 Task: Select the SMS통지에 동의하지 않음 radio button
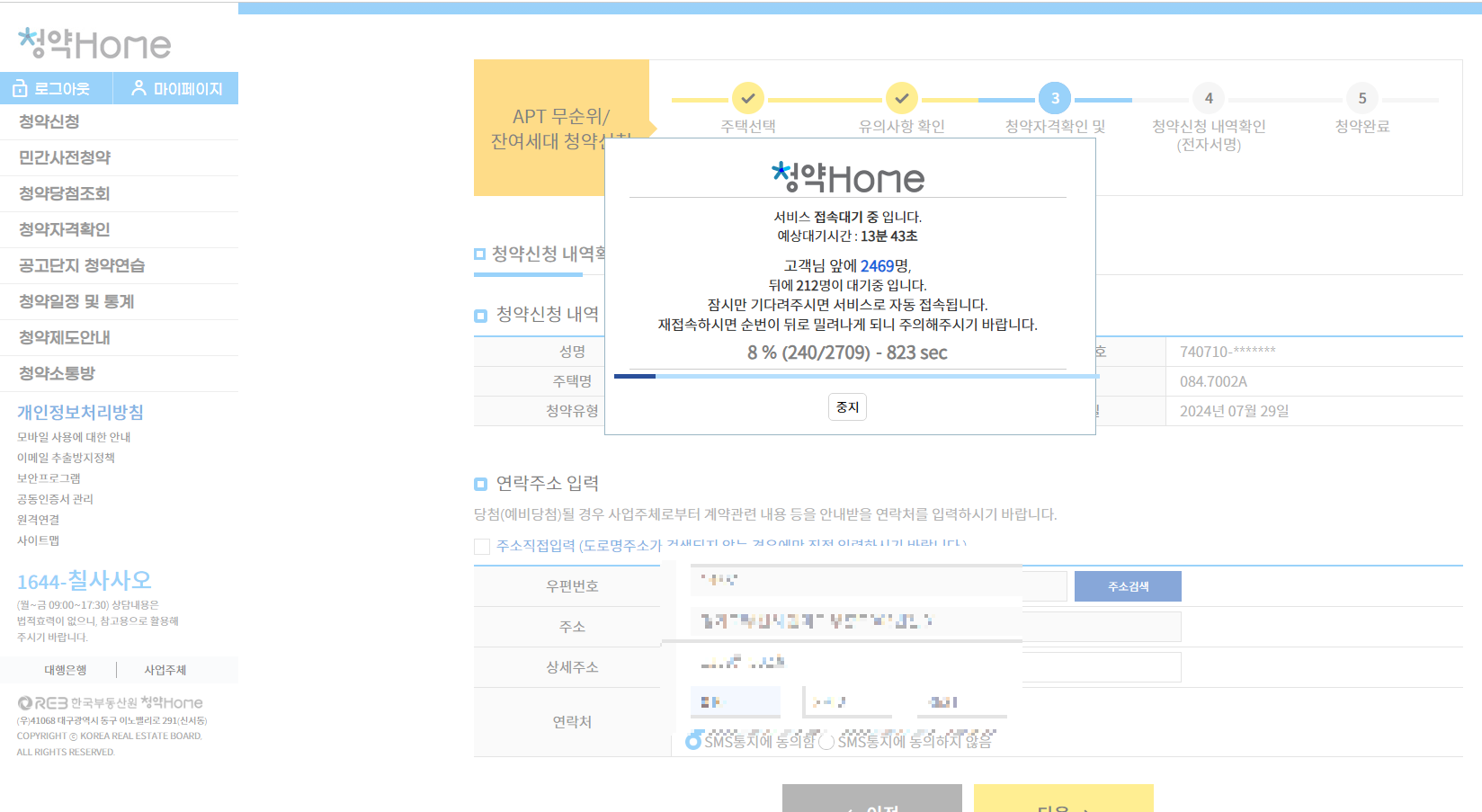click(826, 742)
